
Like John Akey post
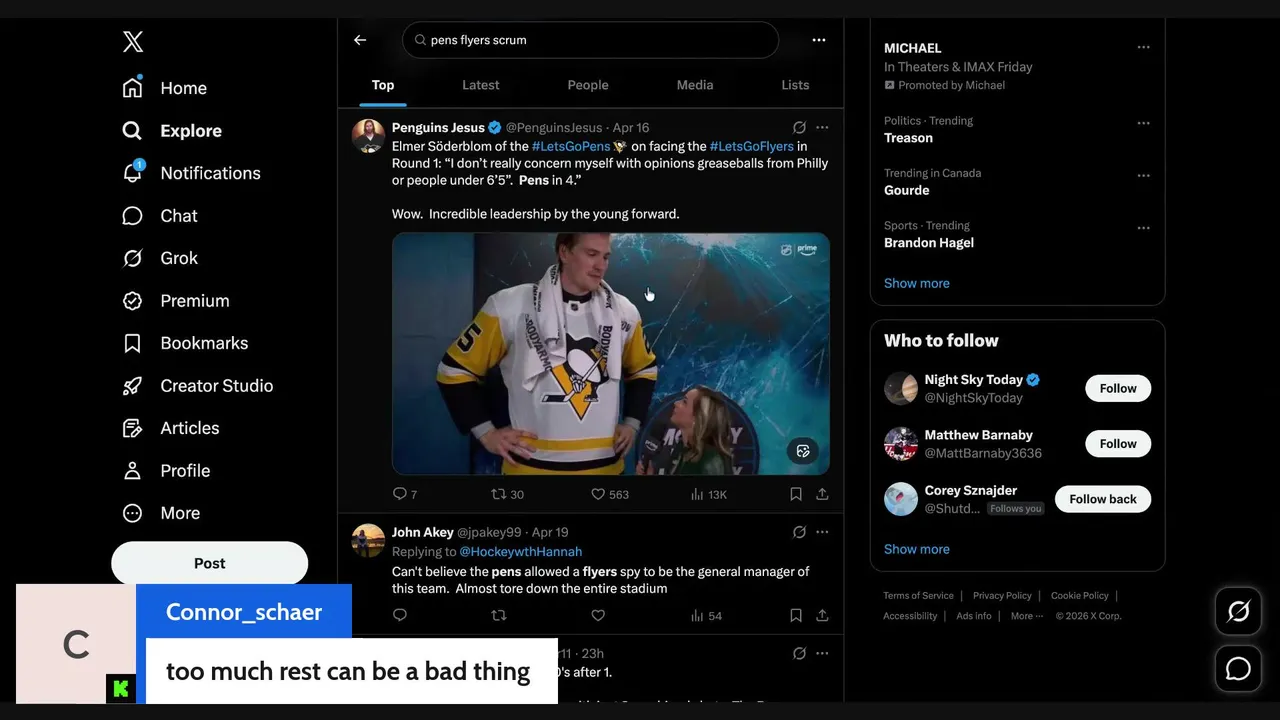(598, 616)
